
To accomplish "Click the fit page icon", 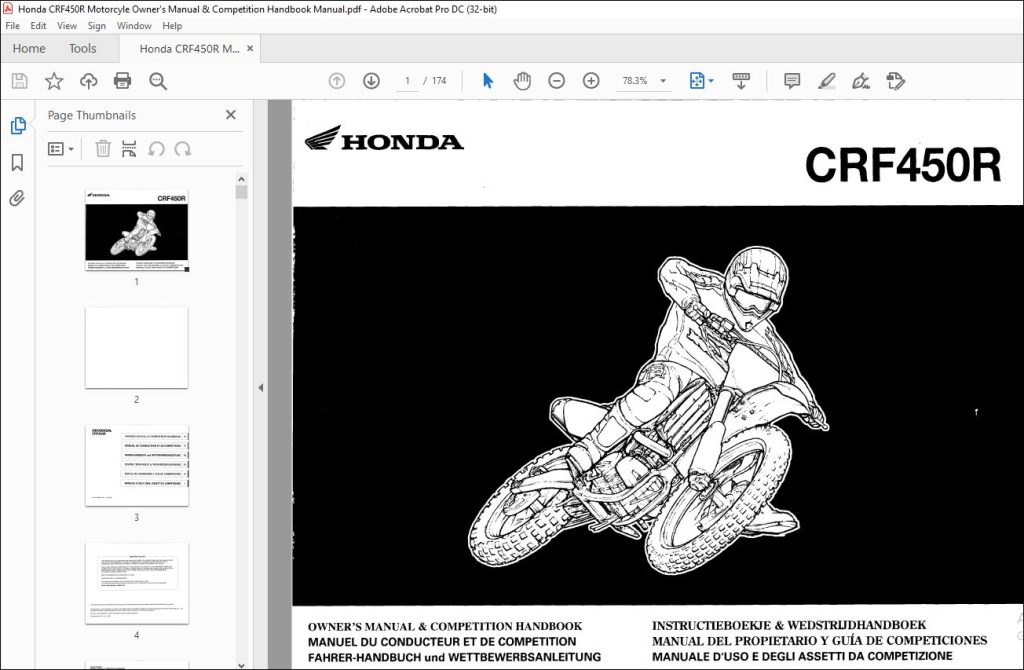I will pyautogui.click(x=697, y=81).
